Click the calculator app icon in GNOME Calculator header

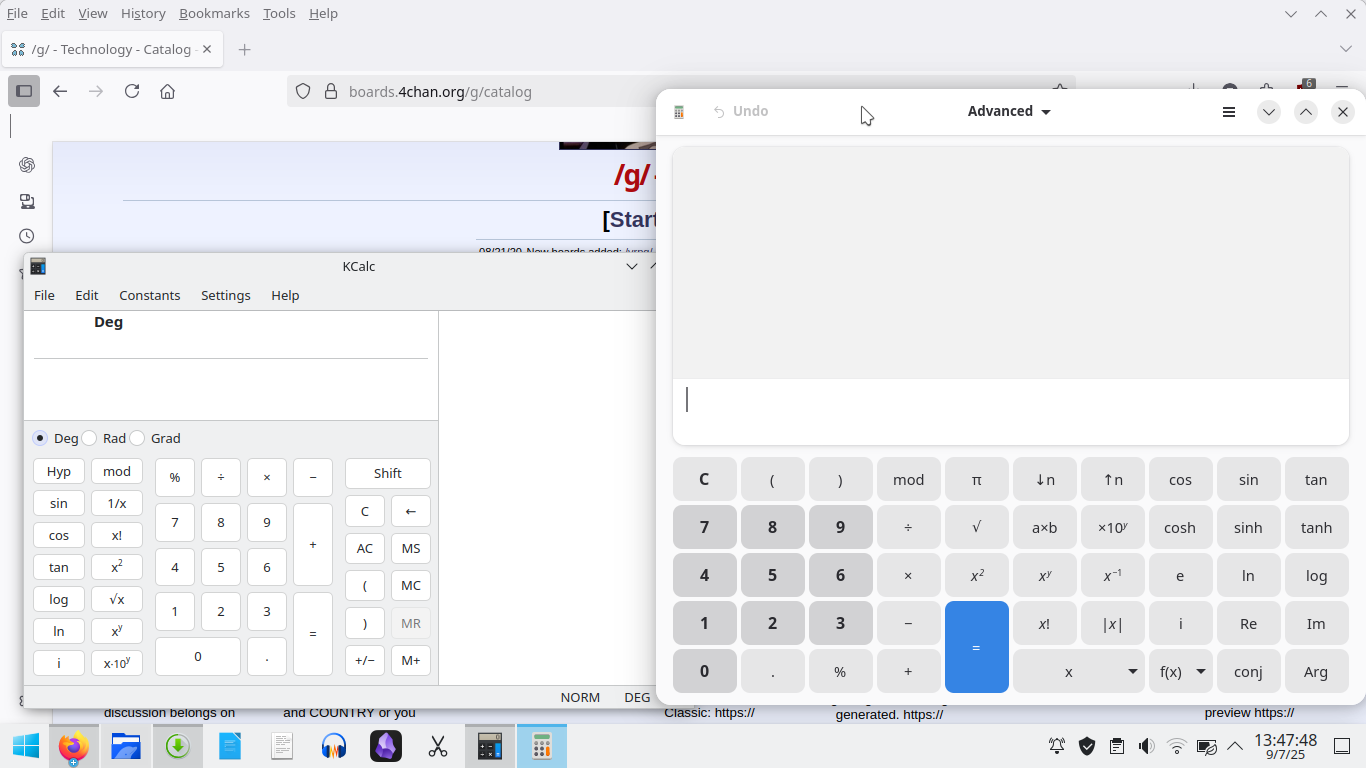tap(679, 112)
